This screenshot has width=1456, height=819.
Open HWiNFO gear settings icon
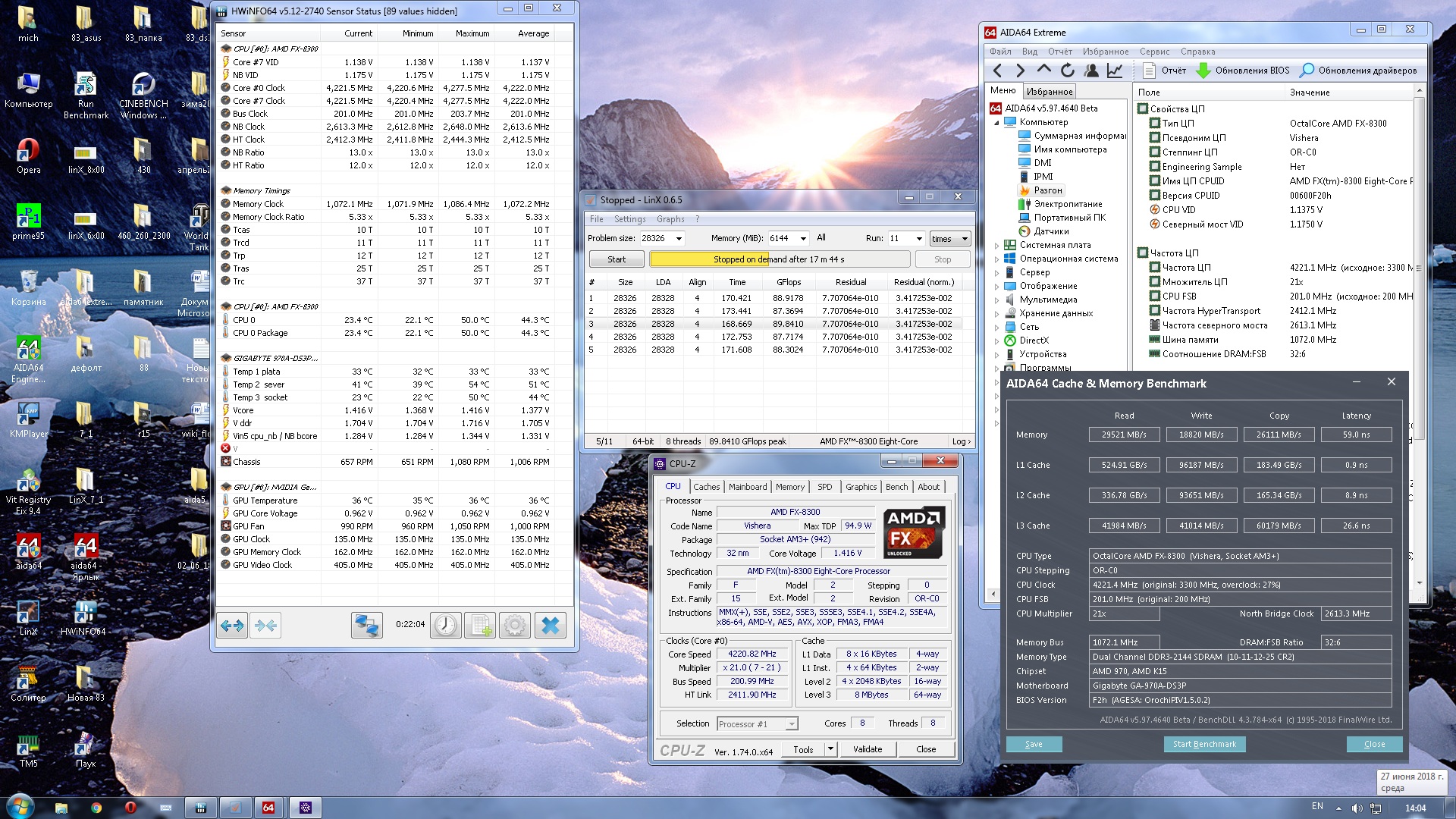pyautogui.click(x=515, y=626)
